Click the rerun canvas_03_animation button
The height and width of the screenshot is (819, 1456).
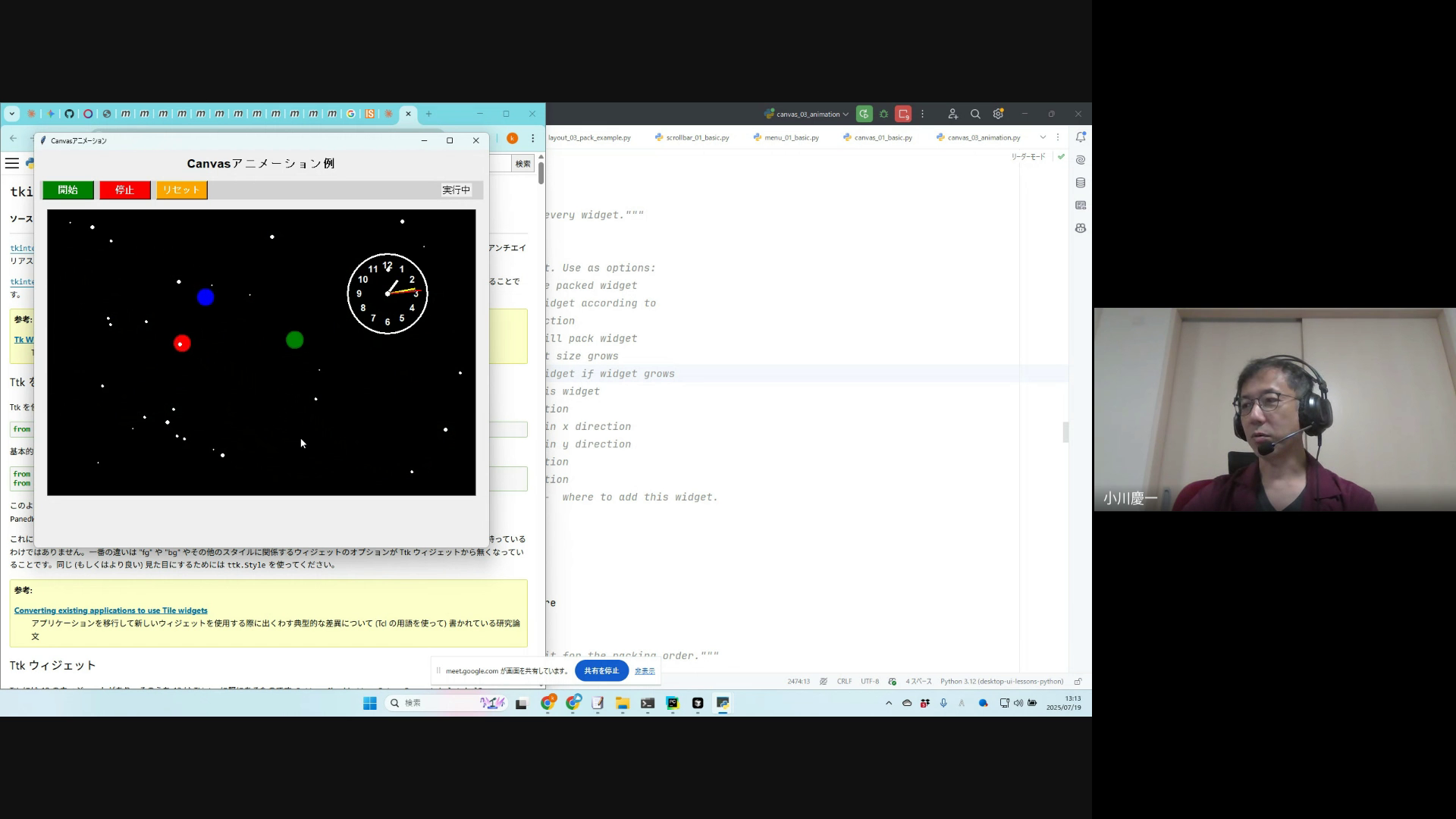tap(864, 114)
